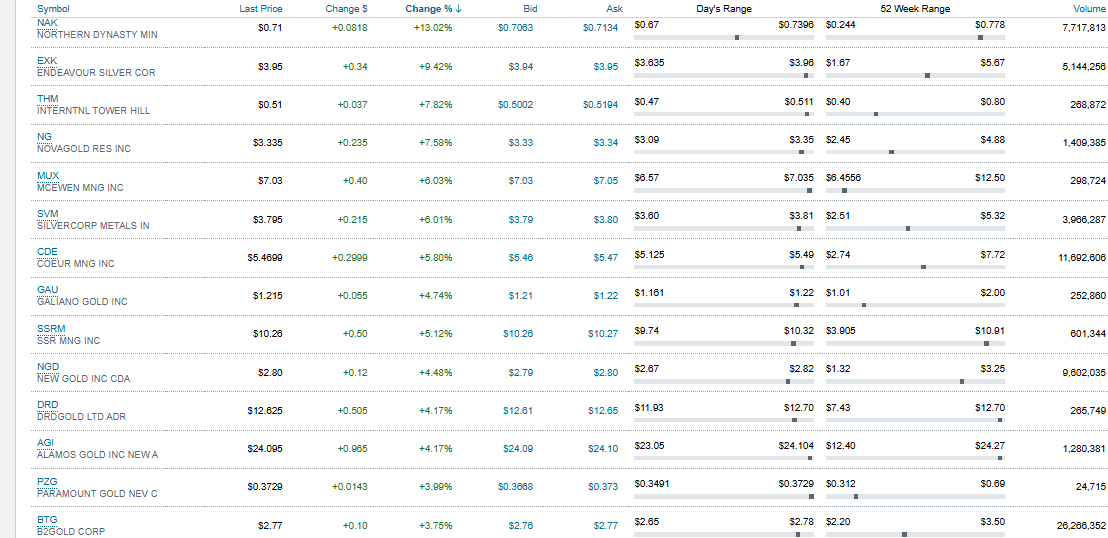Click the THM ticker symbol
1108x538 pixels.
tap(47, 99)
